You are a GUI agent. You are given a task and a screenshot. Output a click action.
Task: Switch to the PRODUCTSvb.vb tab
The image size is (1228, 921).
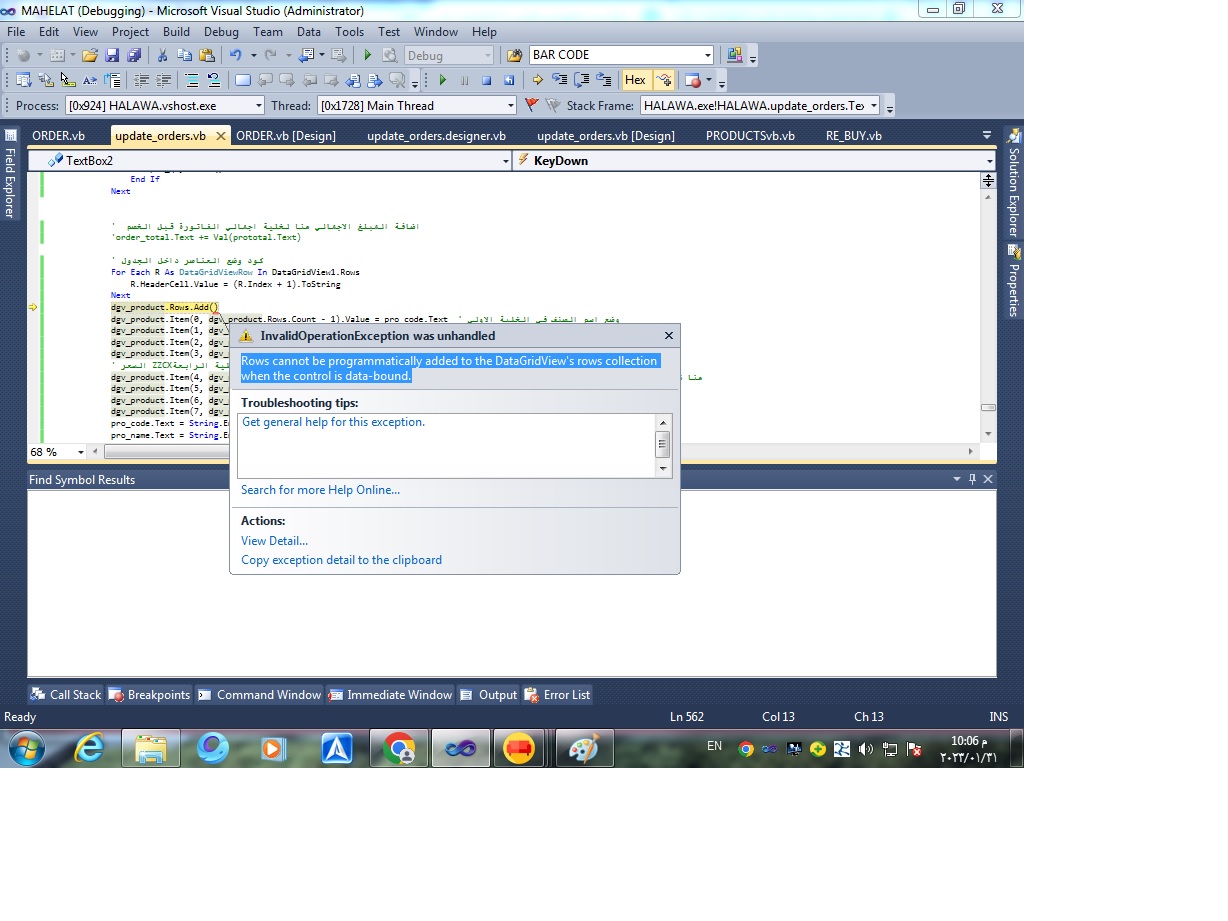[x=750, y=136]
